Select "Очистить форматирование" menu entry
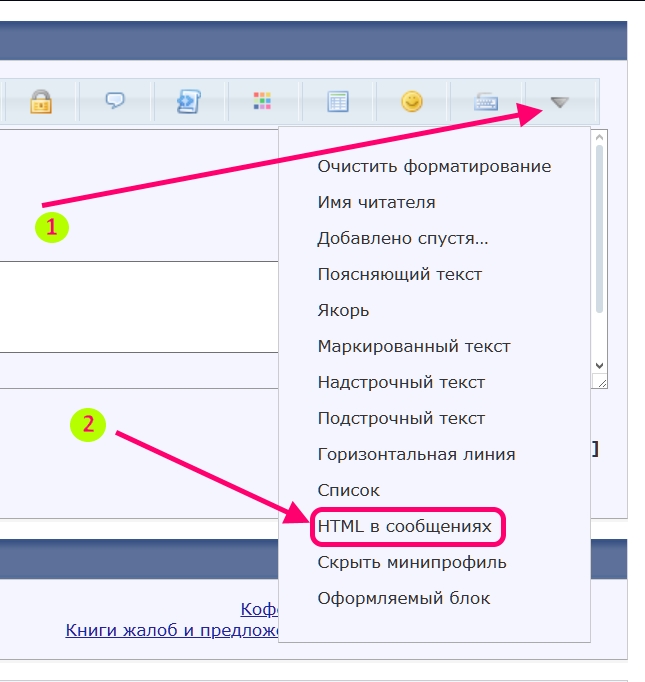 point(434,167)
